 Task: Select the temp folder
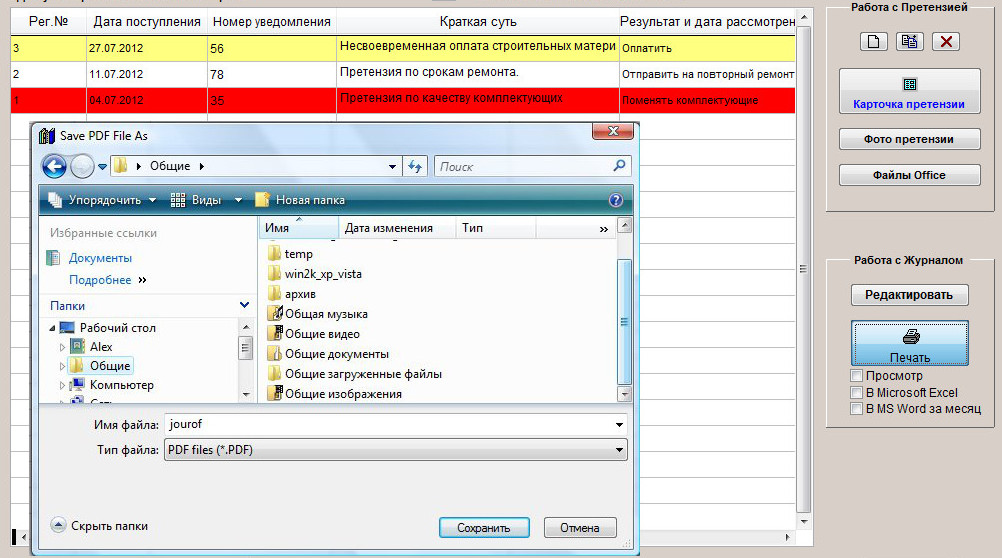coord(298,254)
